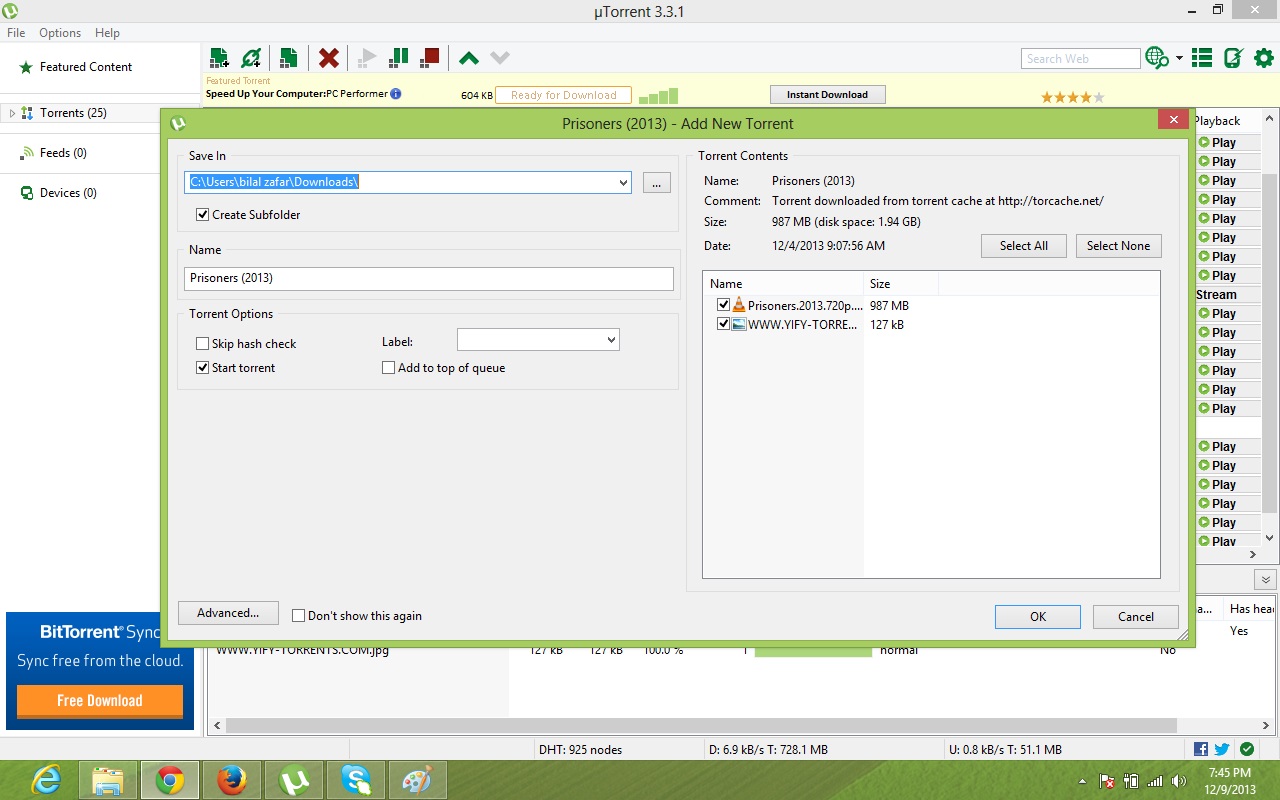
Task: Click the torrent Name input field
Action: [429, 278]
